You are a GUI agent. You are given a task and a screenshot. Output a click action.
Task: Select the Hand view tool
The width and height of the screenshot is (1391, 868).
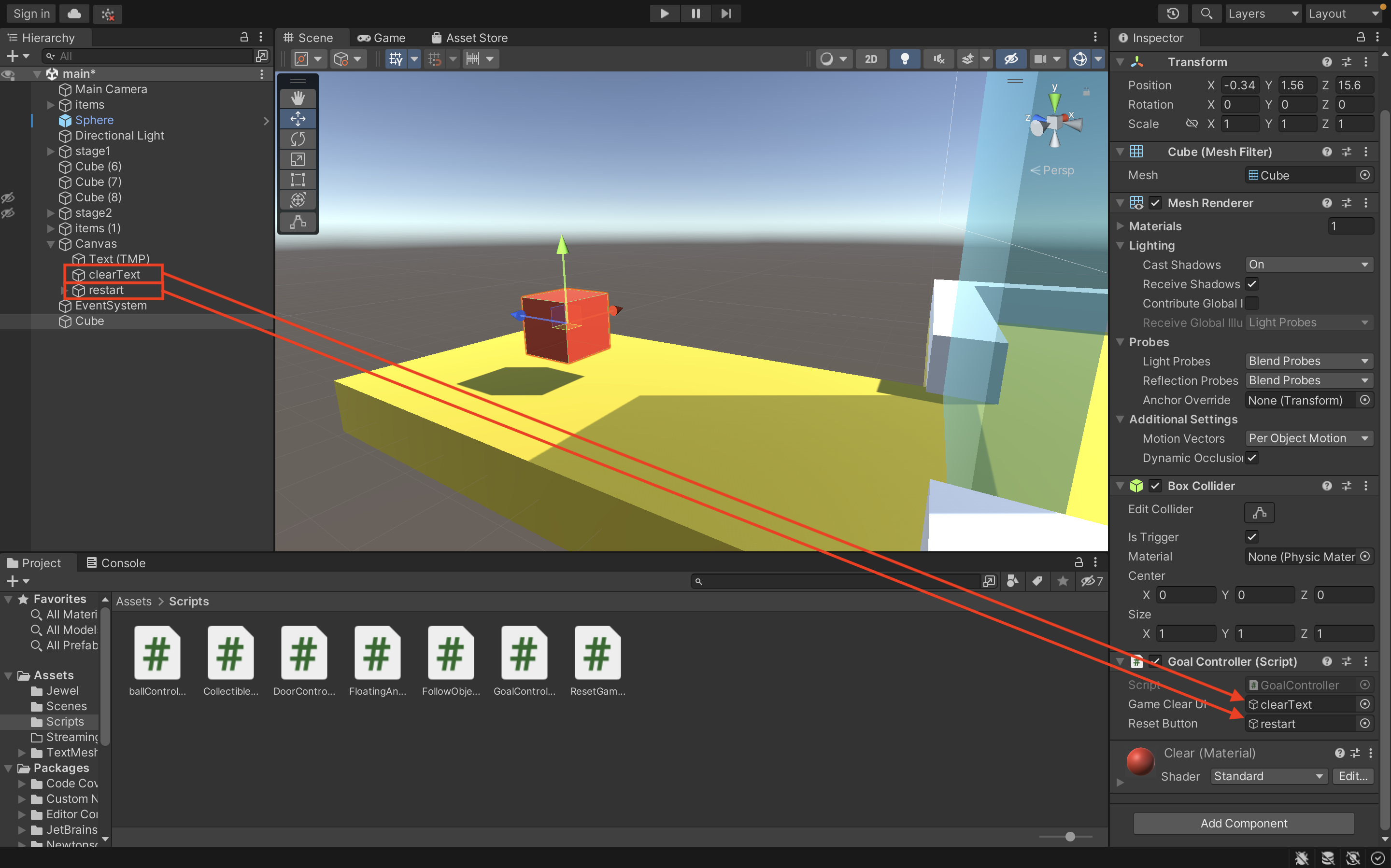tap(298, 98)
